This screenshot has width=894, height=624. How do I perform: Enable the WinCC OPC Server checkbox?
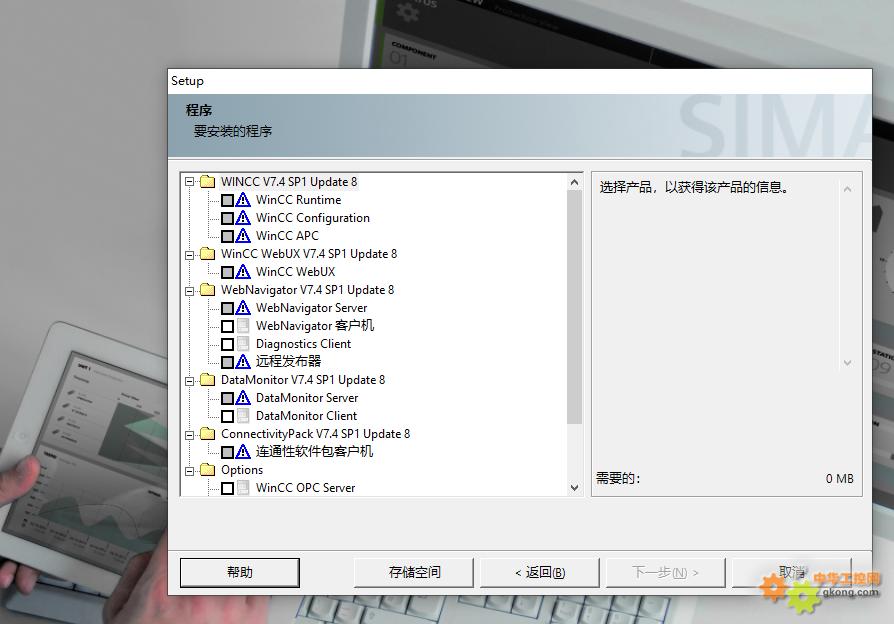[x=227, y=488]
